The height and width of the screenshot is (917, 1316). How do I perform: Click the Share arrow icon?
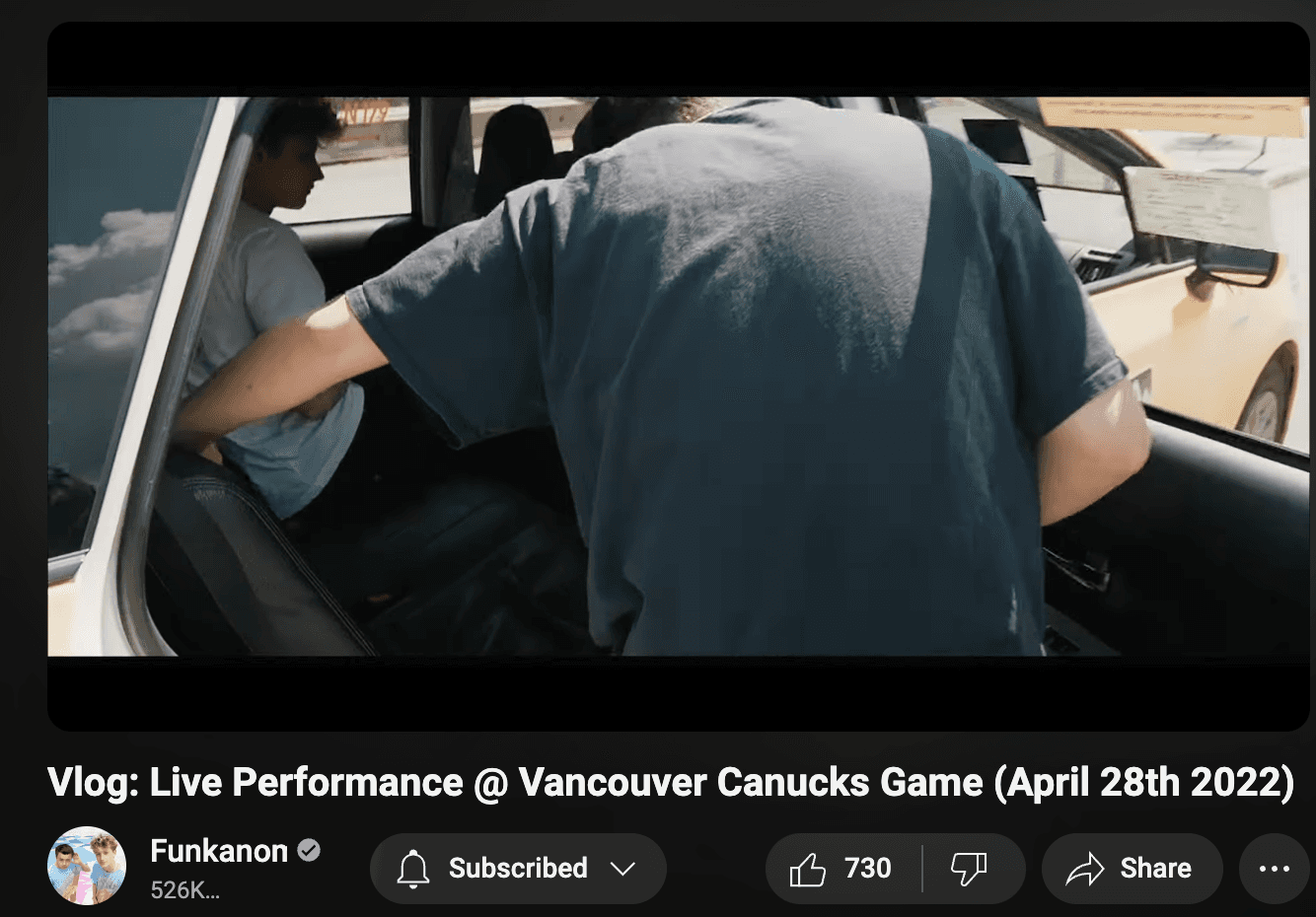point(1084,869)
